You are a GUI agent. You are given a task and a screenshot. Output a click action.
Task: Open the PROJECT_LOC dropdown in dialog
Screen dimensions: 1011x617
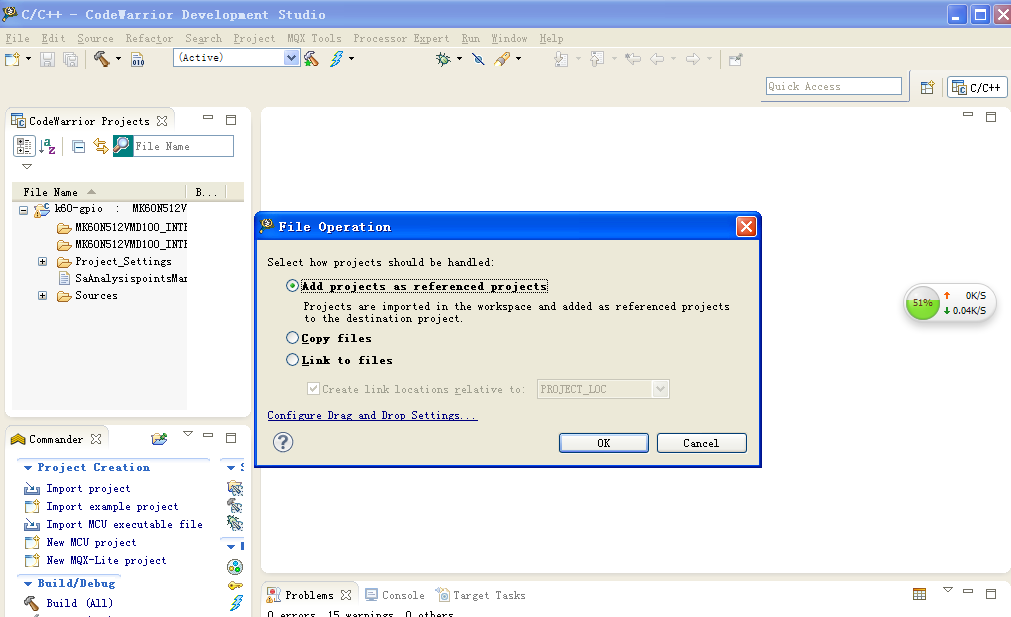(x=660, y=389)
